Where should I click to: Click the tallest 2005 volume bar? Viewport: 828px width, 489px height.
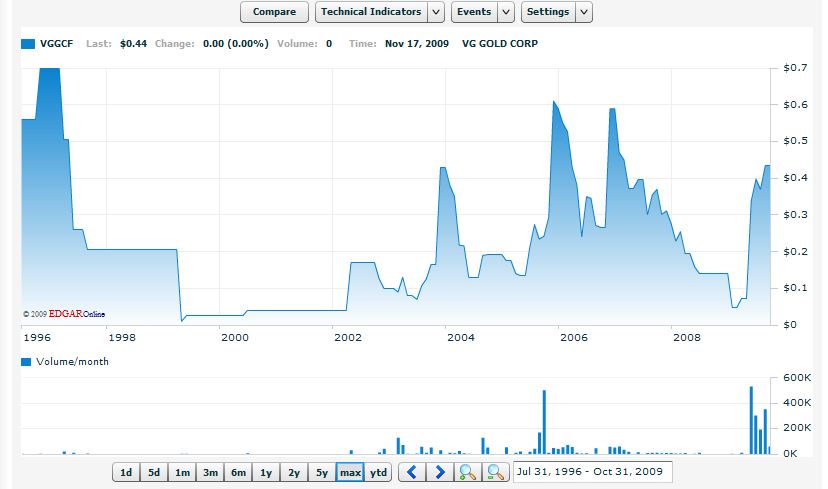(x=544, y=422)
